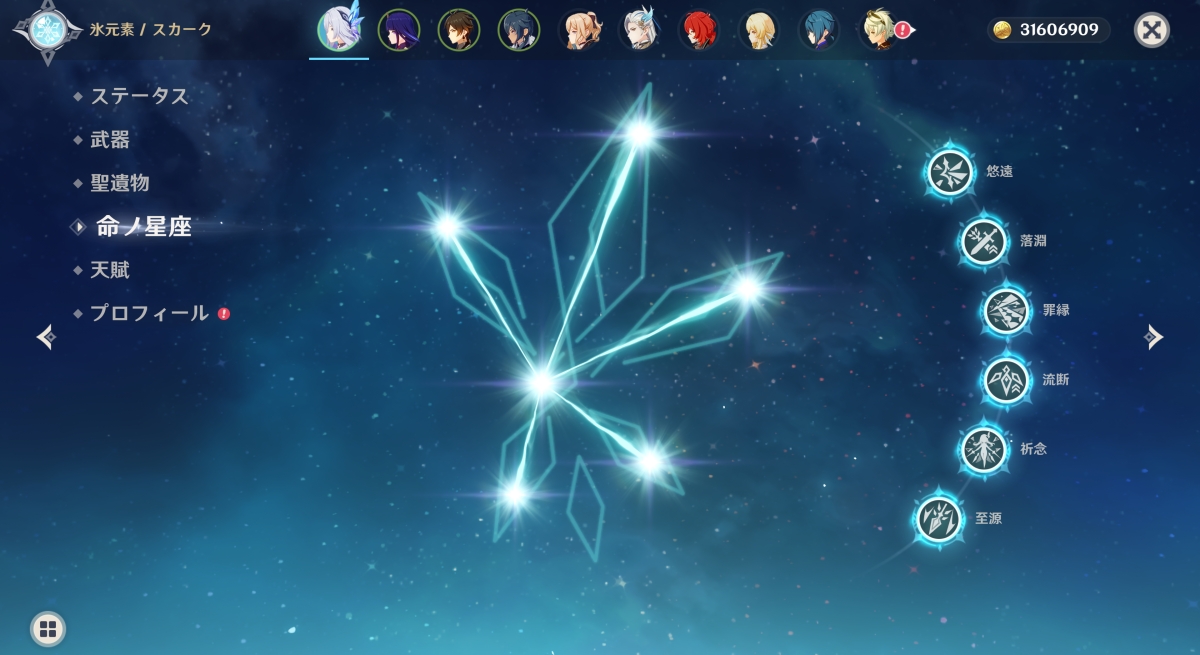Image resolution: width=1200 pixels, height=655 pixels.
Task: Select the 命ノ星座 menu entry
Action: click(143, 227)
